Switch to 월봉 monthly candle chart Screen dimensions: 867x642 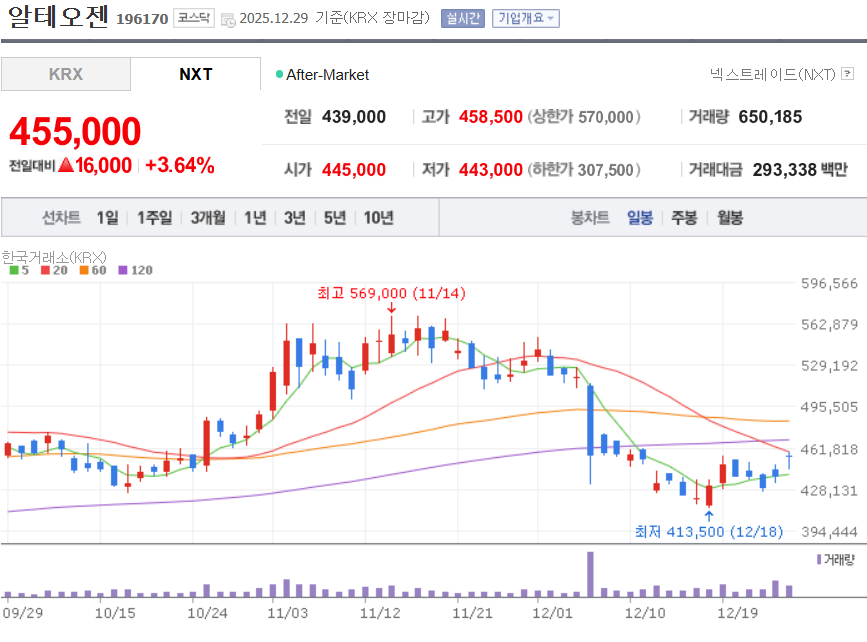coord(730,218)
